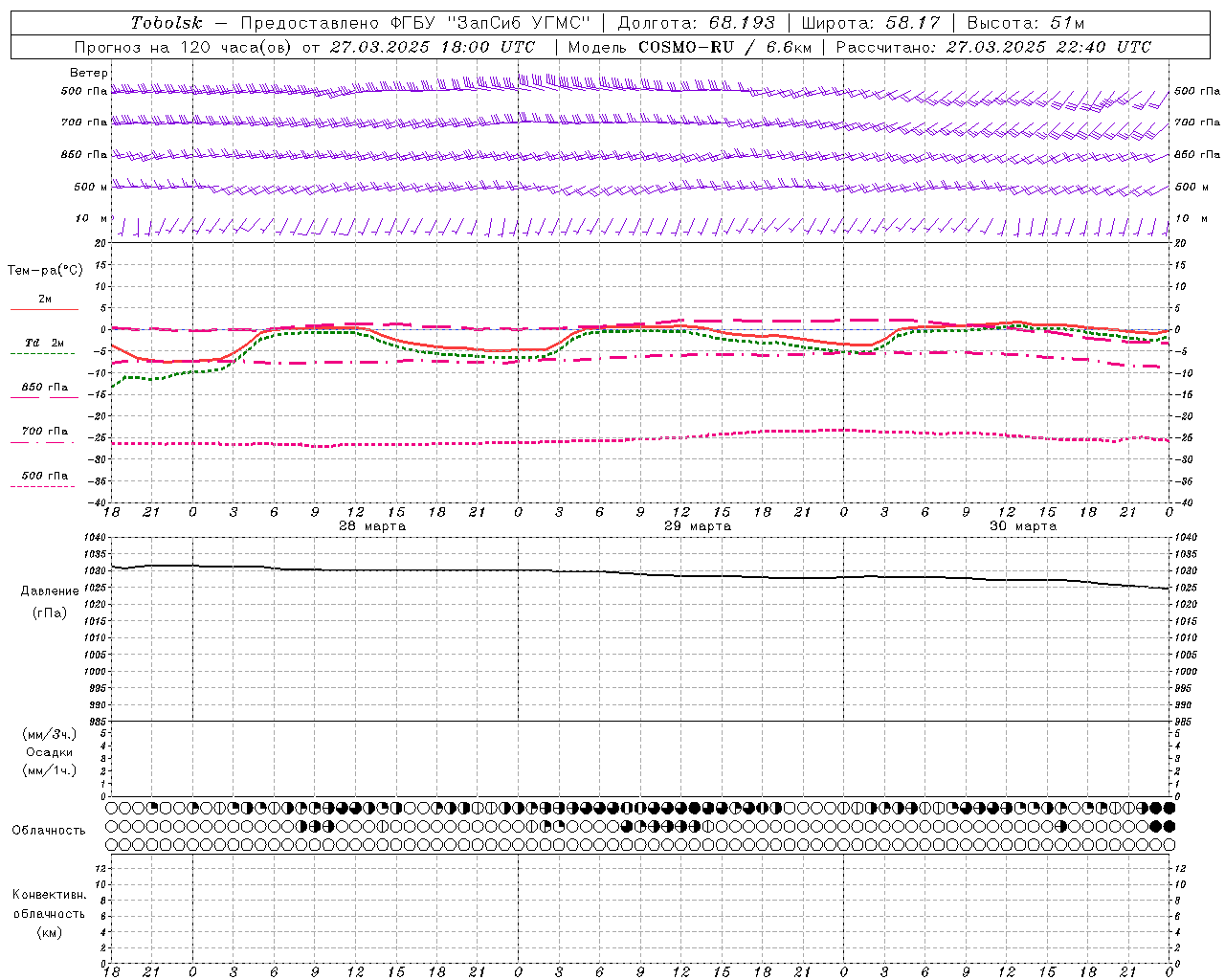This screenshot has width=1225, height=980.
Task: Select the 30 марта date label
Action: click(x=1023, y=526)
